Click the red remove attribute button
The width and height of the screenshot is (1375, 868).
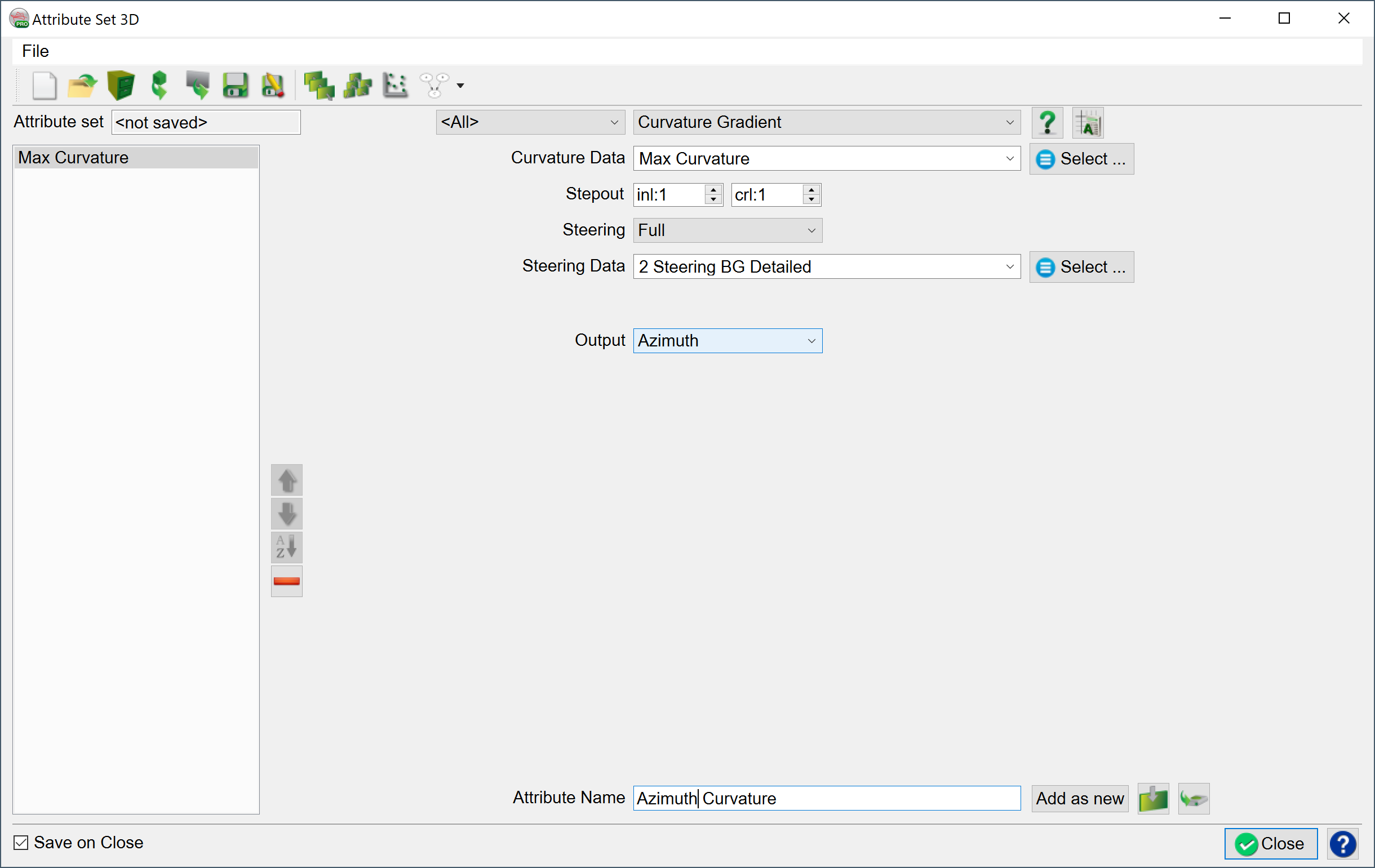pyautogui.click(x=287, y=581)
